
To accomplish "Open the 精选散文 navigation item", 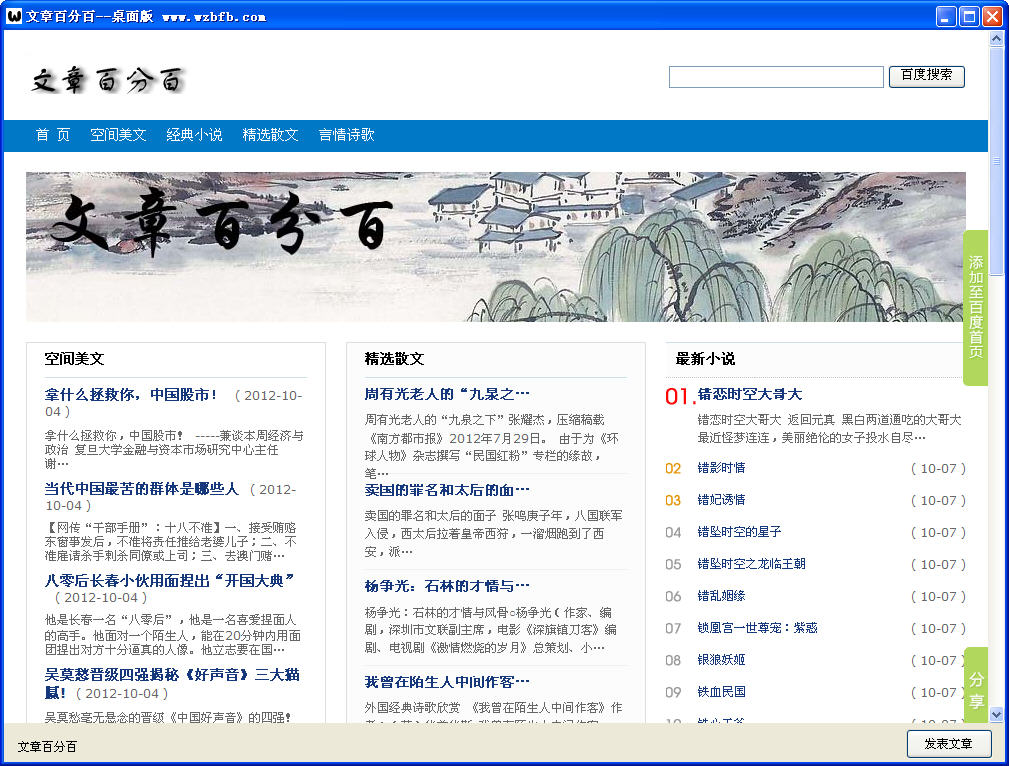I will pyautogui.click(x=270, y=135).
